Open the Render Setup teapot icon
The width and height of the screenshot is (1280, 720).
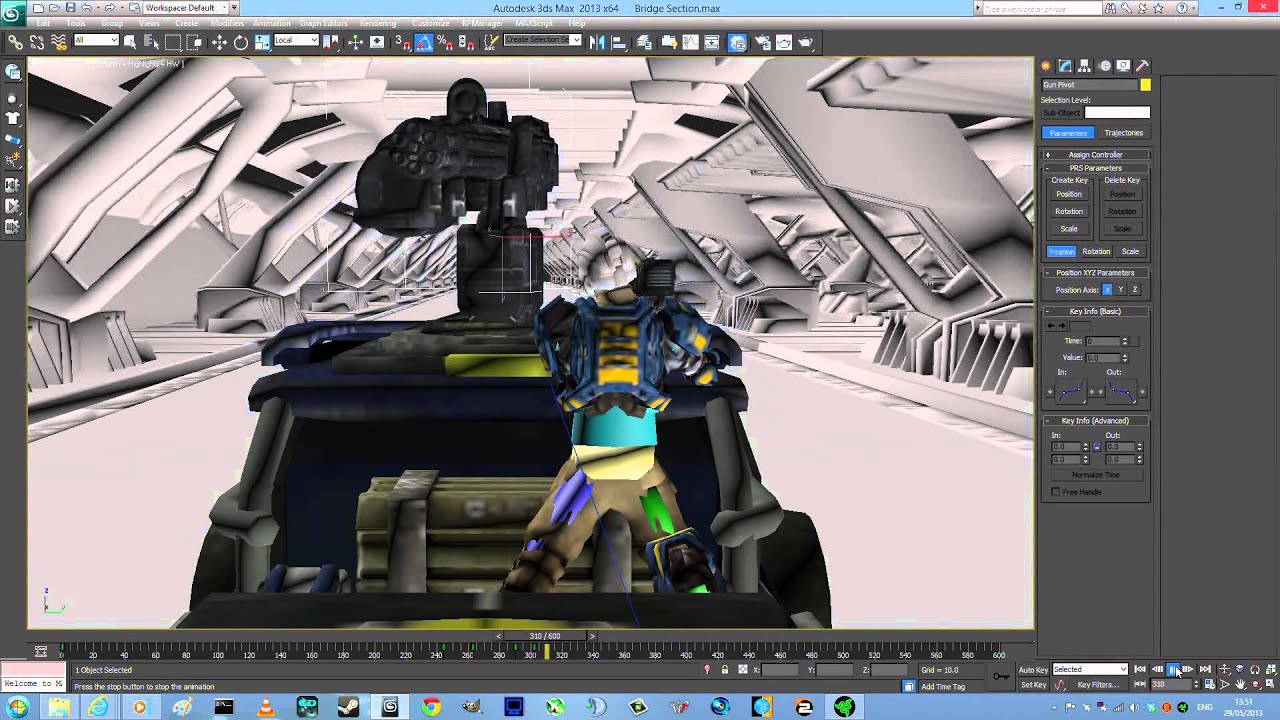762,42
